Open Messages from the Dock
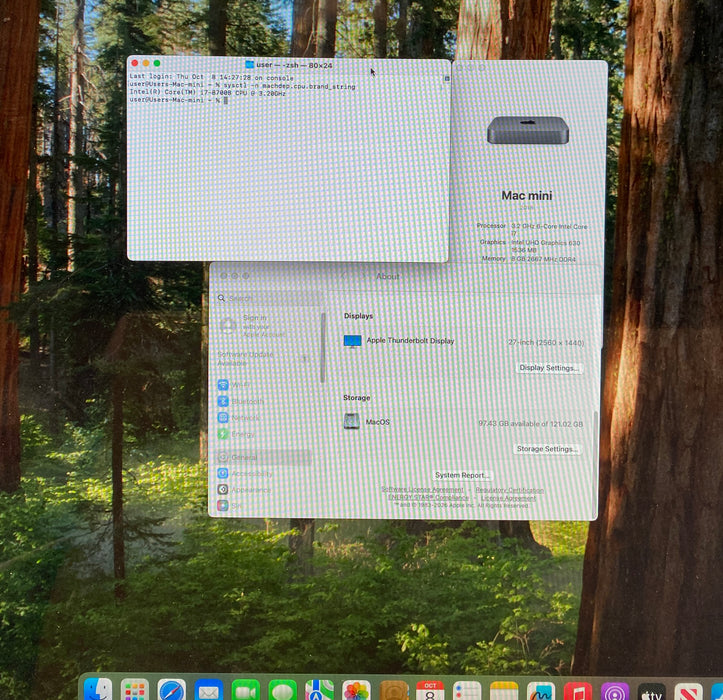Viewport: 723px width, 700px height. click(x=282, y=690)
